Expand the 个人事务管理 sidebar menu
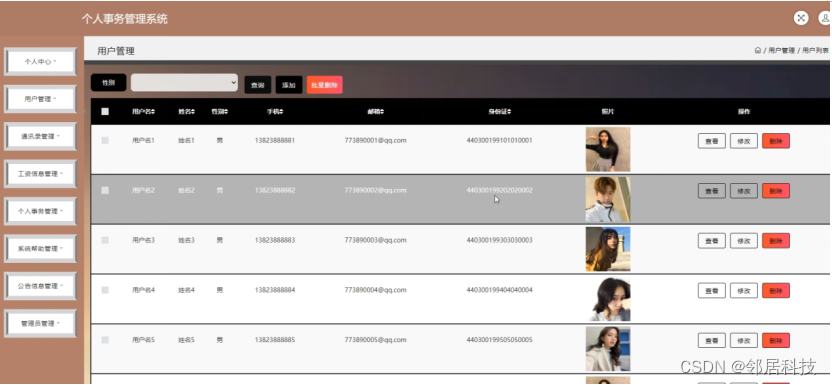 click(40, 211)
